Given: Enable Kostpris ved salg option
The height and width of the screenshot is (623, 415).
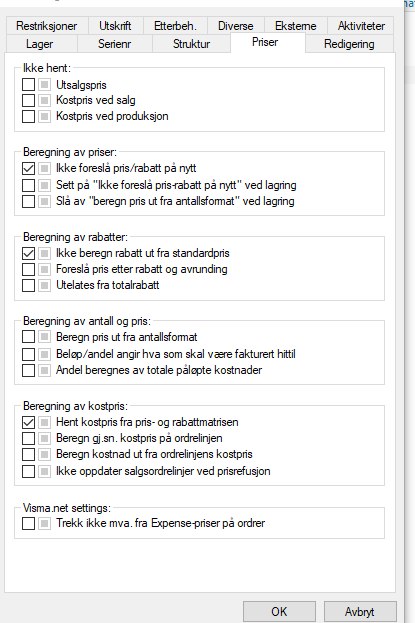Looking at the screenshot, I should pyautogui.click(x=28, y=100).
